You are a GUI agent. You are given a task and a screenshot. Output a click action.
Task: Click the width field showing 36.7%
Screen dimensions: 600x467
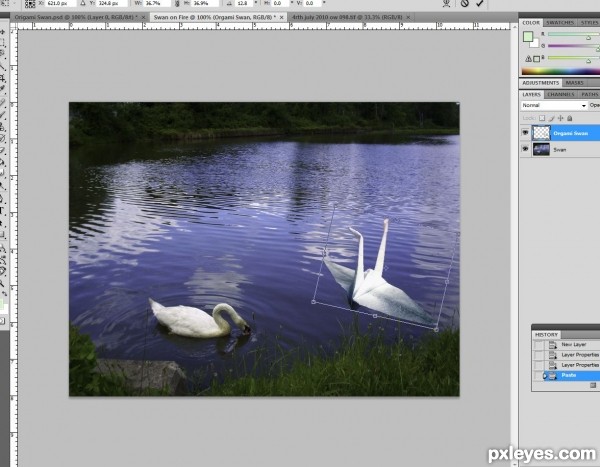point(157,3)
